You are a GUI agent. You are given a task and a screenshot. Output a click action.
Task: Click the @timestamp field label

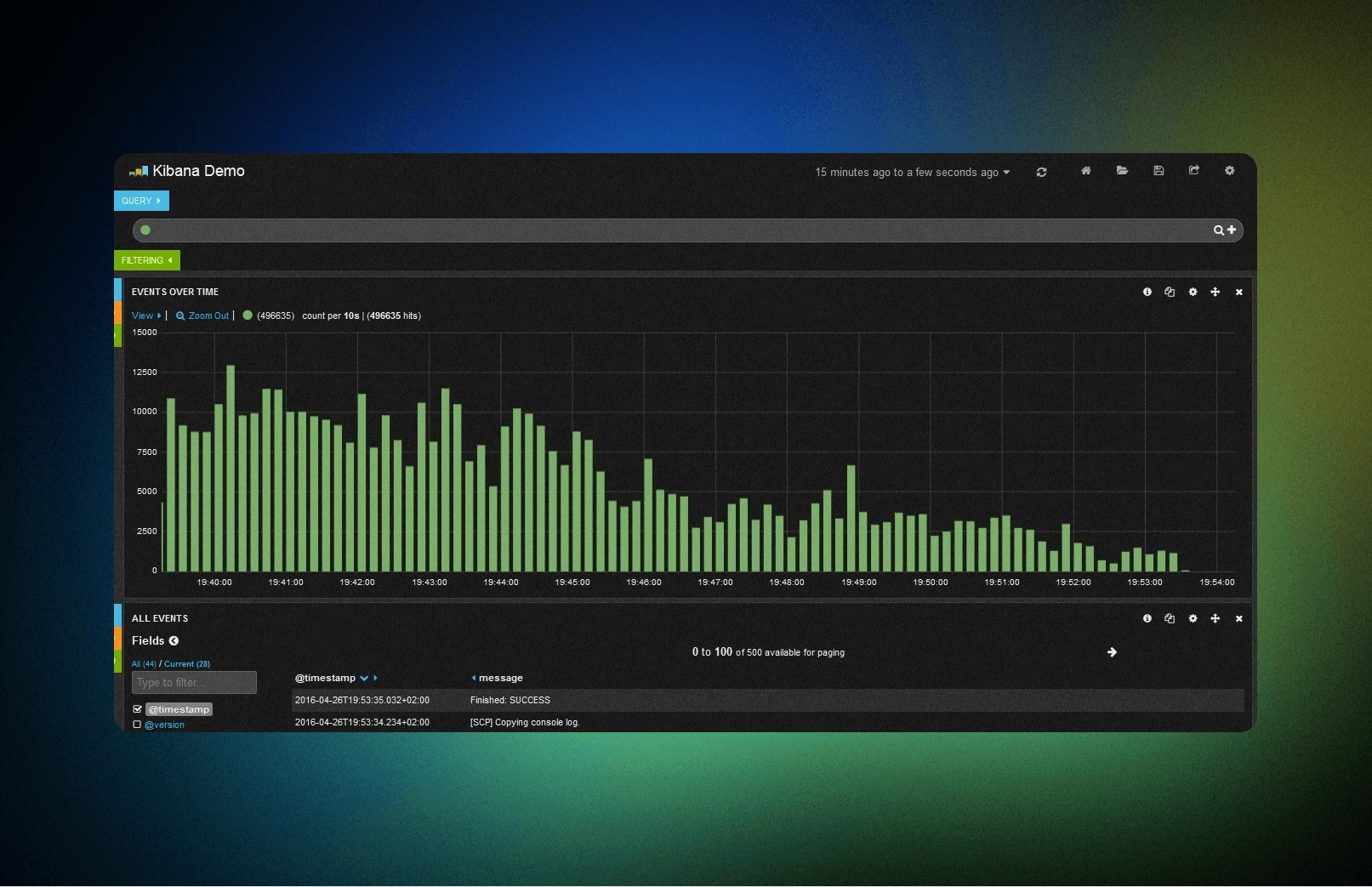point(179,709)
